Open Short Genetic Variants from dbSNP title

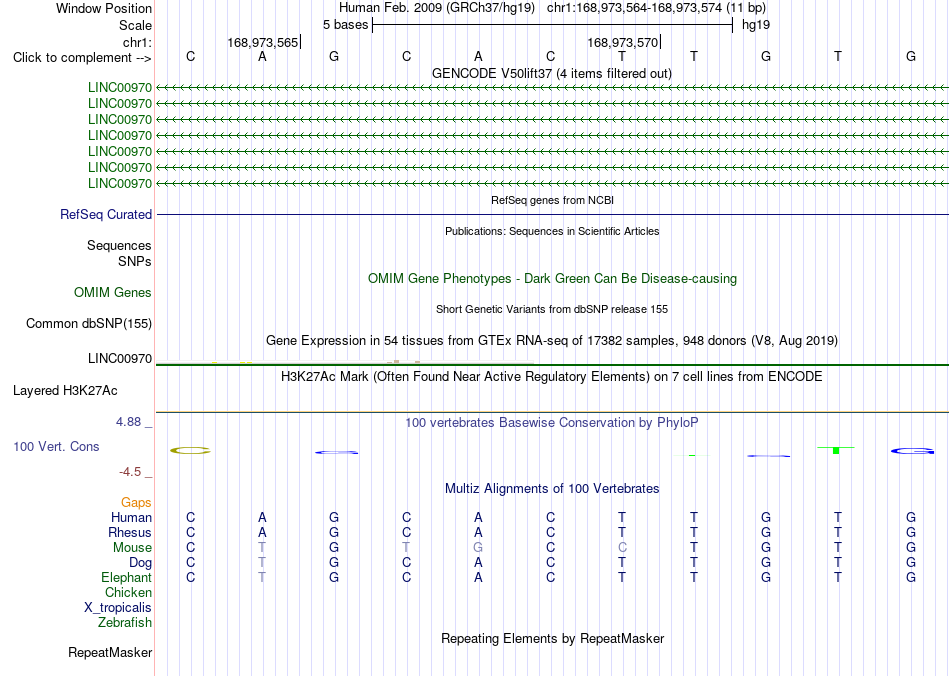tap(552, 309)
